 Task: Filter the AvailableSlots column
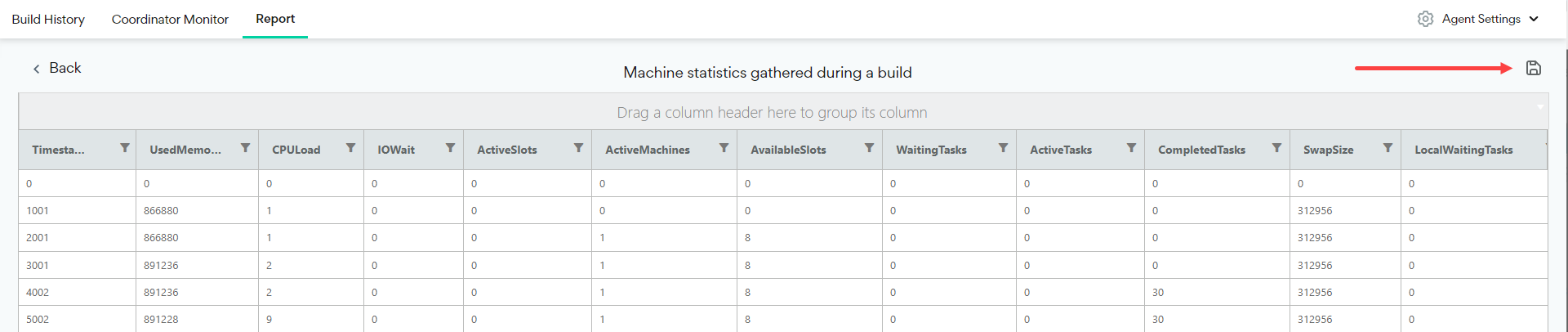869,148
